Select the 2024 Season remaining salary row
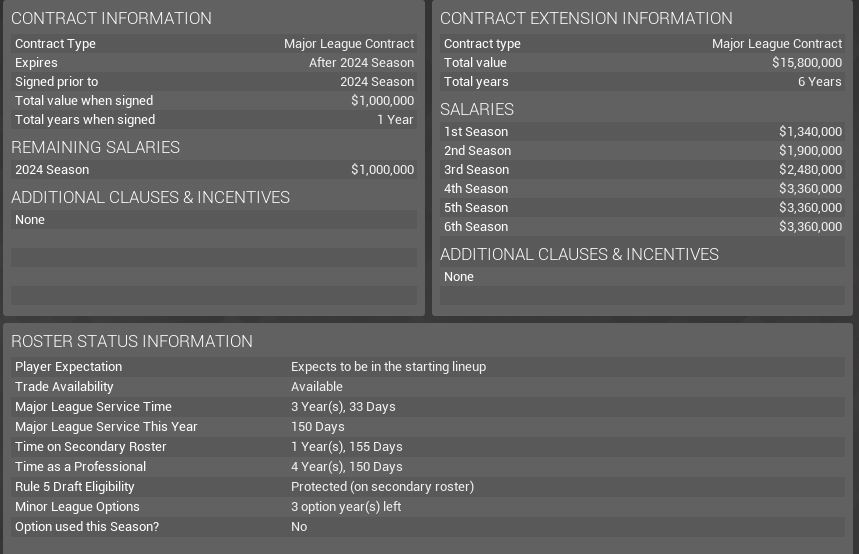 tap(214, 169)
